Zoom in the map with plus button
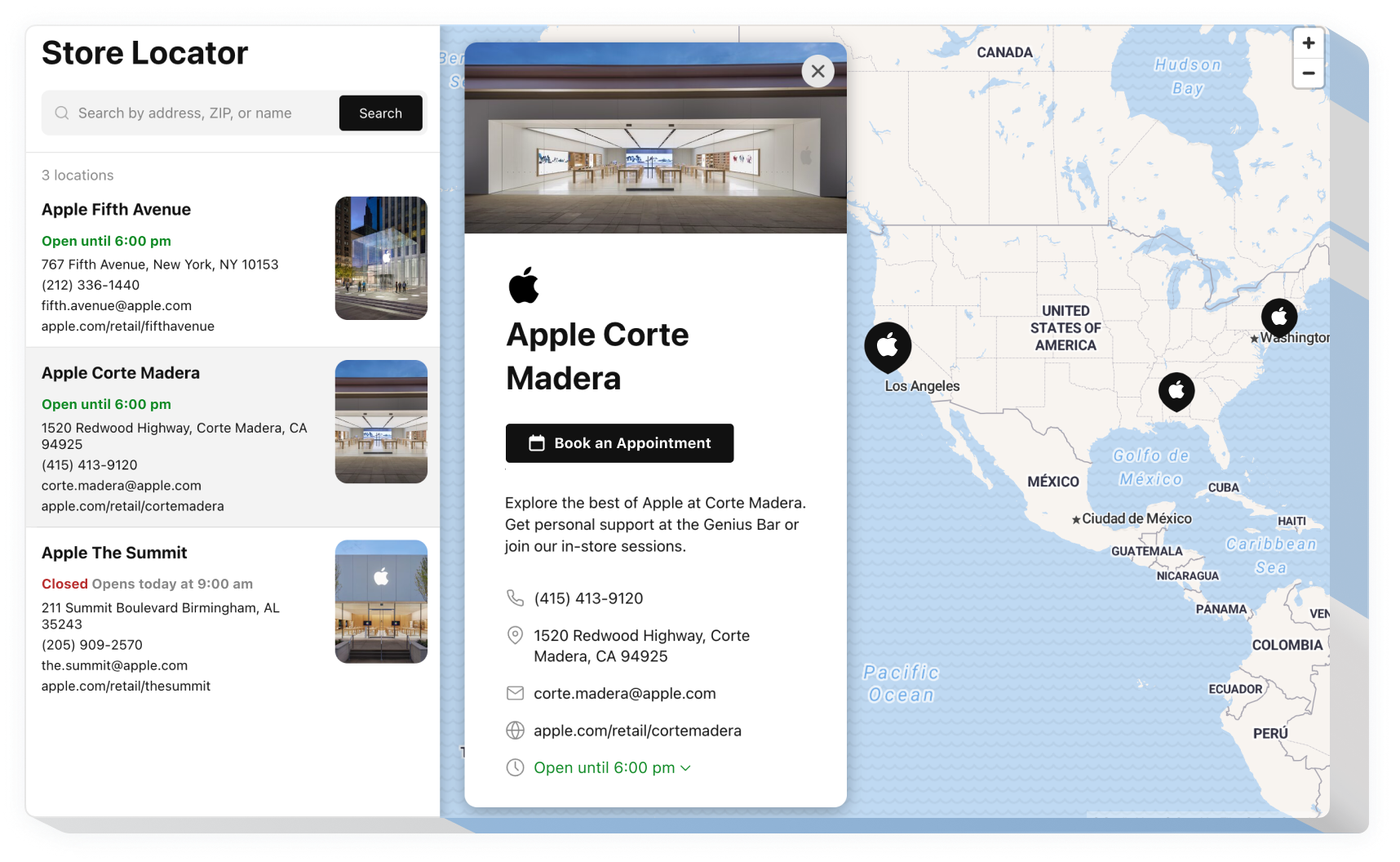Screen dimensions: 1400x862 (1309, 43)
